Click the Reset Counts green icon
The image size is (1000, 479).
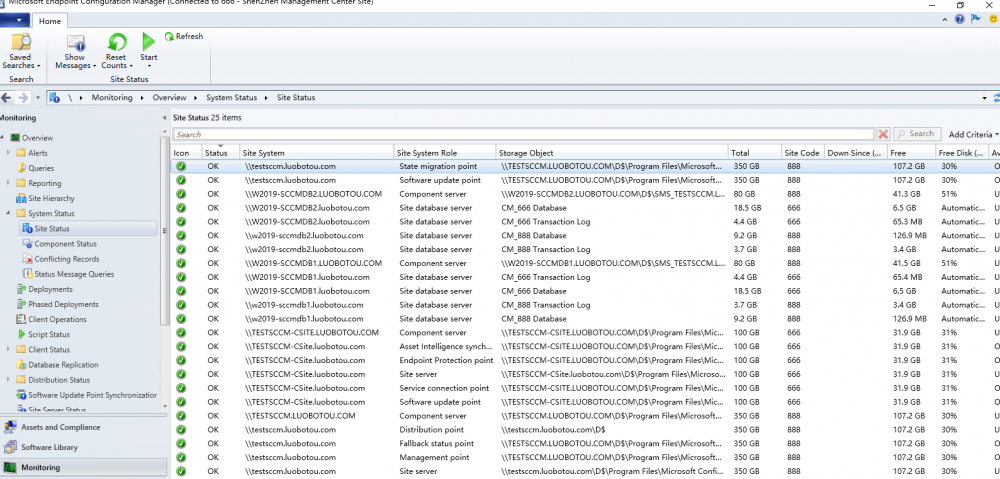(x=116, y=42)
